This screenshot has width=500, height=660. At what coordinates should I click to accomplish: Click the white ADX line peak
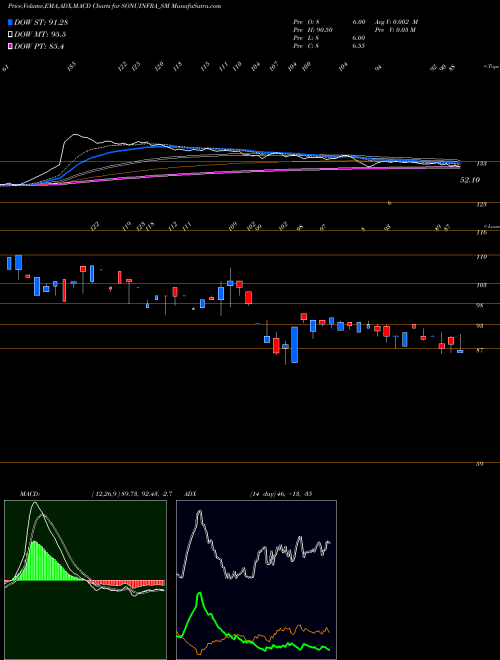199,513
